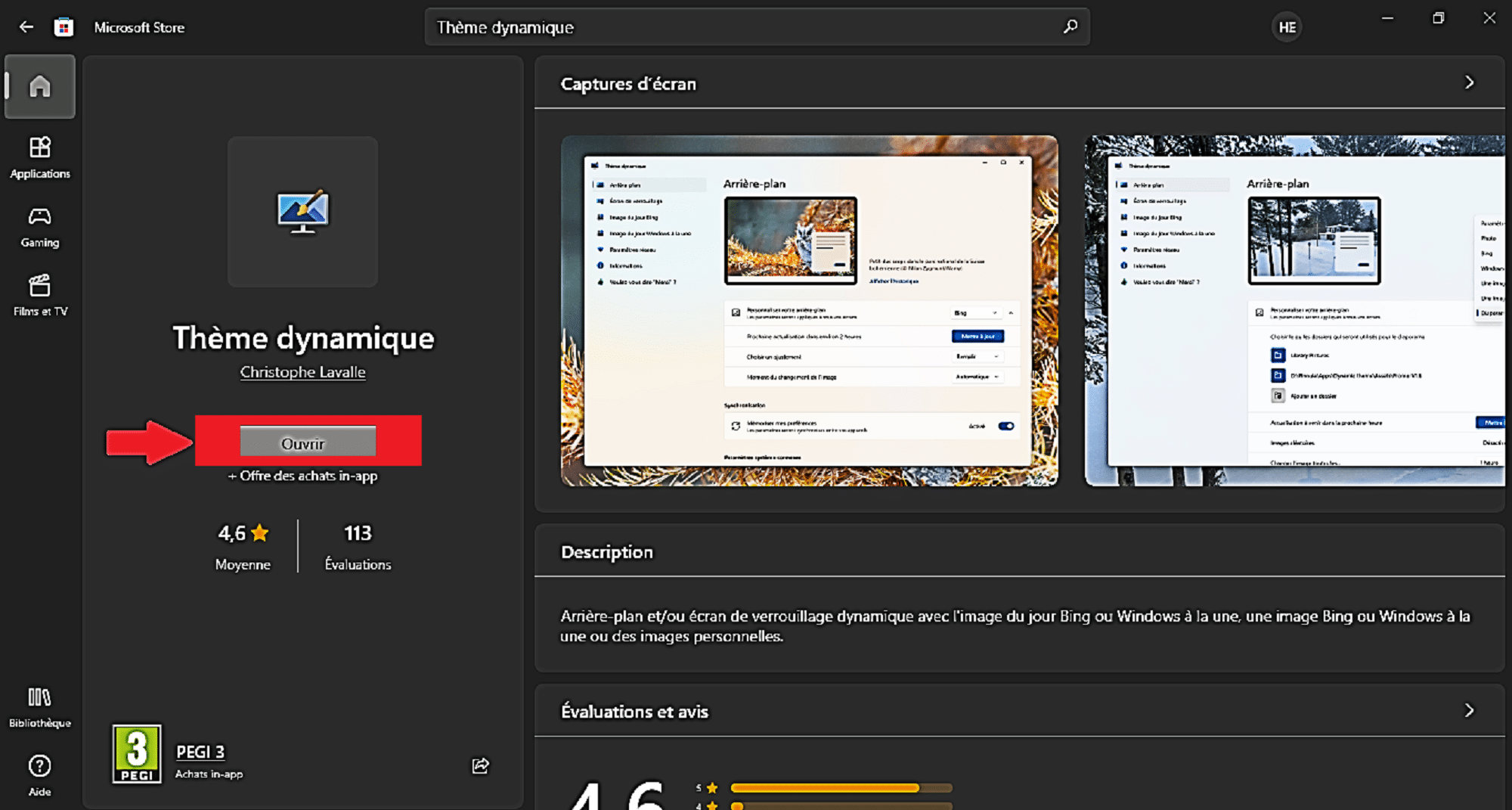This screenshot has width=1512, height=810.
Task: Open first autumn-themed screenshot thumbnail
Action: click(x=809, y=311)
